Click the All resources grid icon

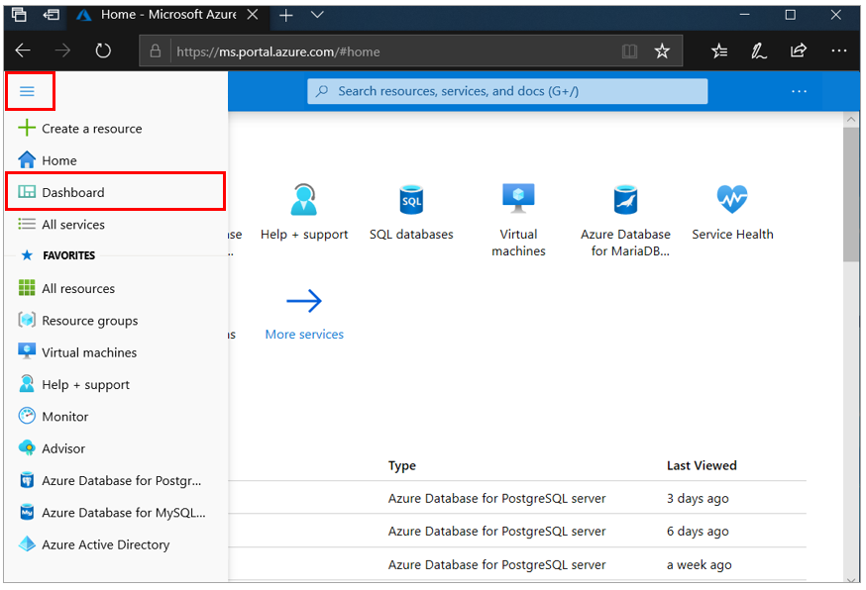(27, 288)
